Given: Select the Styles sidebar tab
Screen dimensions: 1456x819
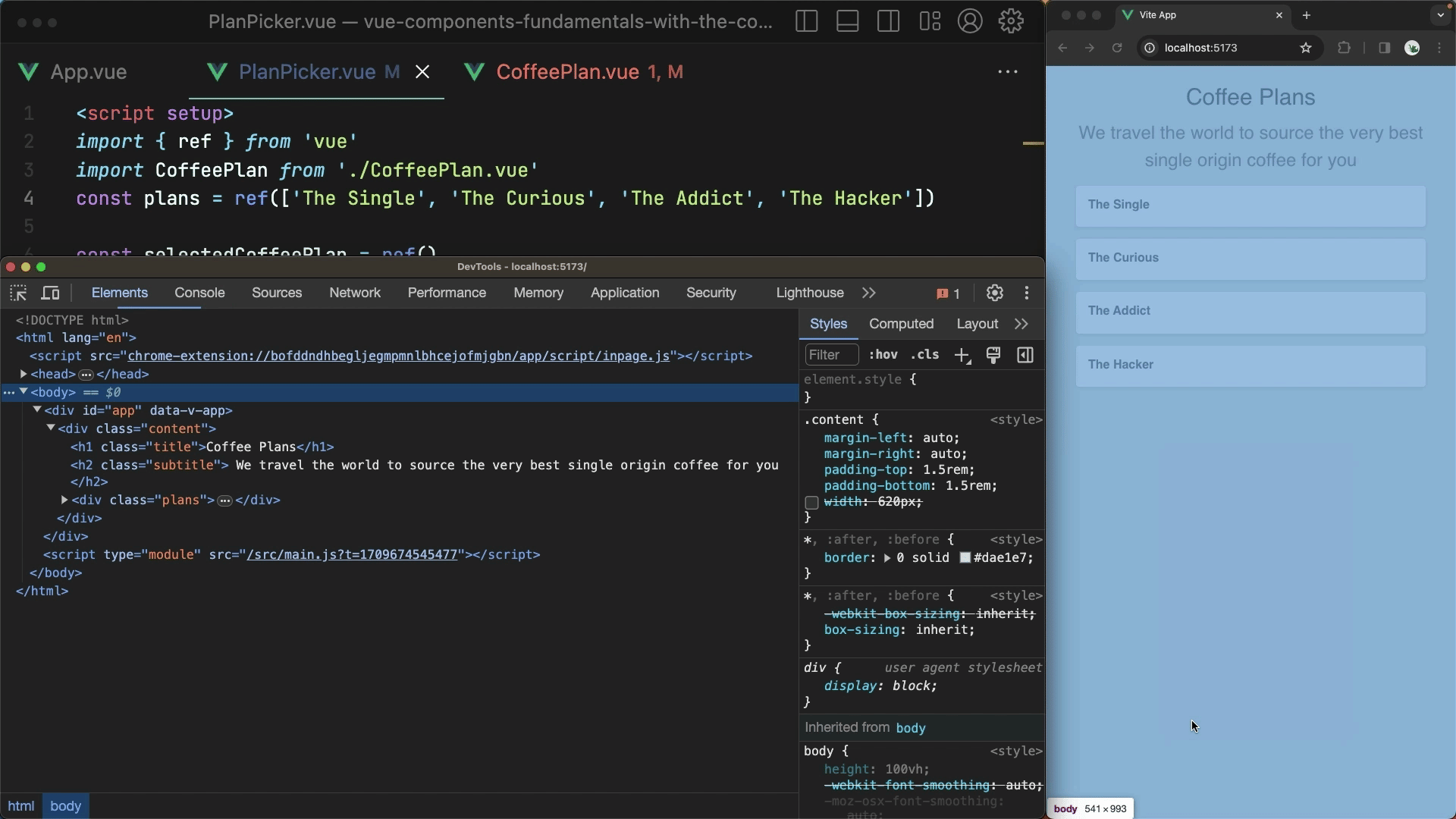Looking at the screenshot, I should (828, 324).
